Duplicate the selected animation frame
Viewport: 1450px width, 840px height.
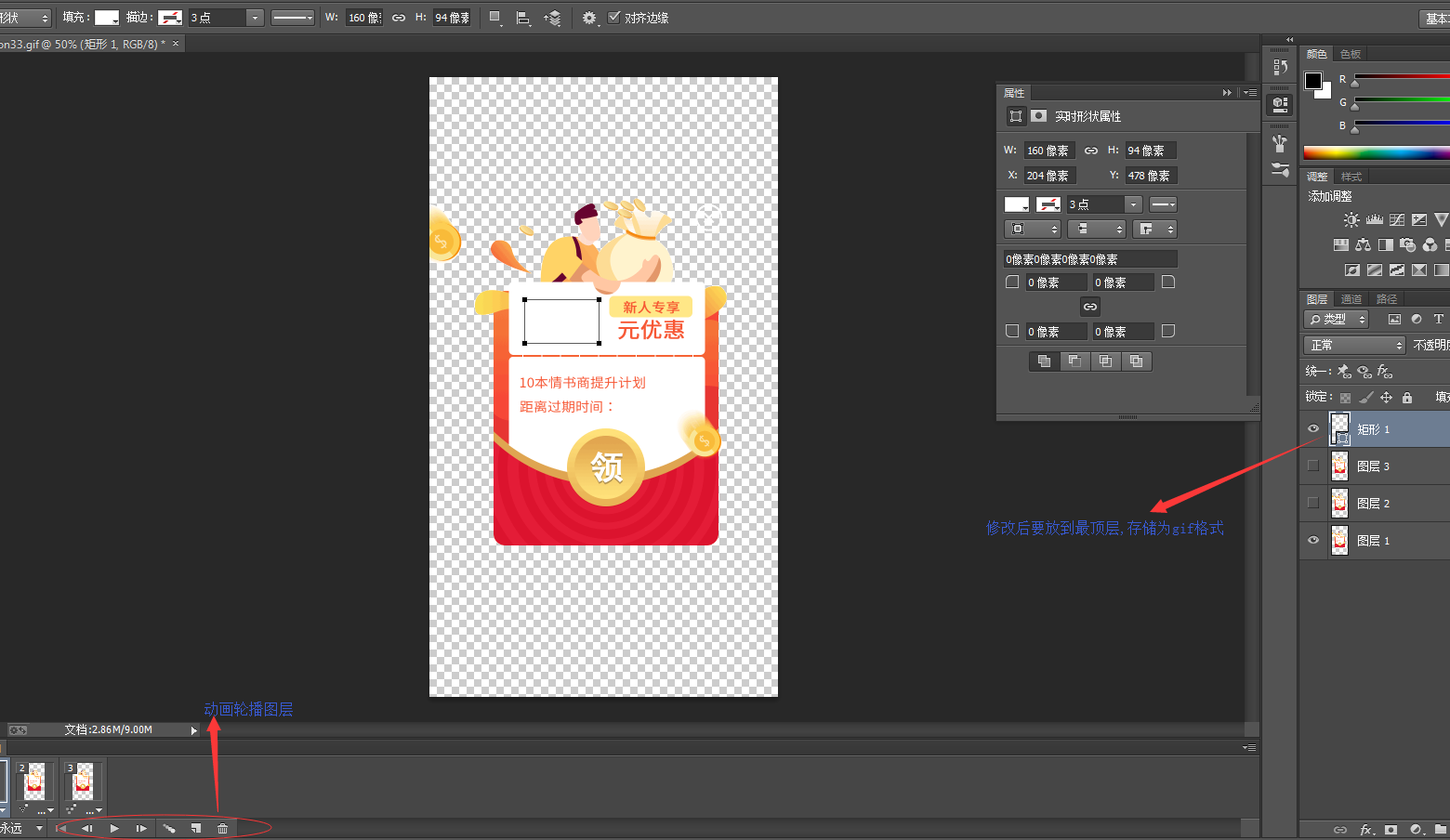click(x=196, y=828)
